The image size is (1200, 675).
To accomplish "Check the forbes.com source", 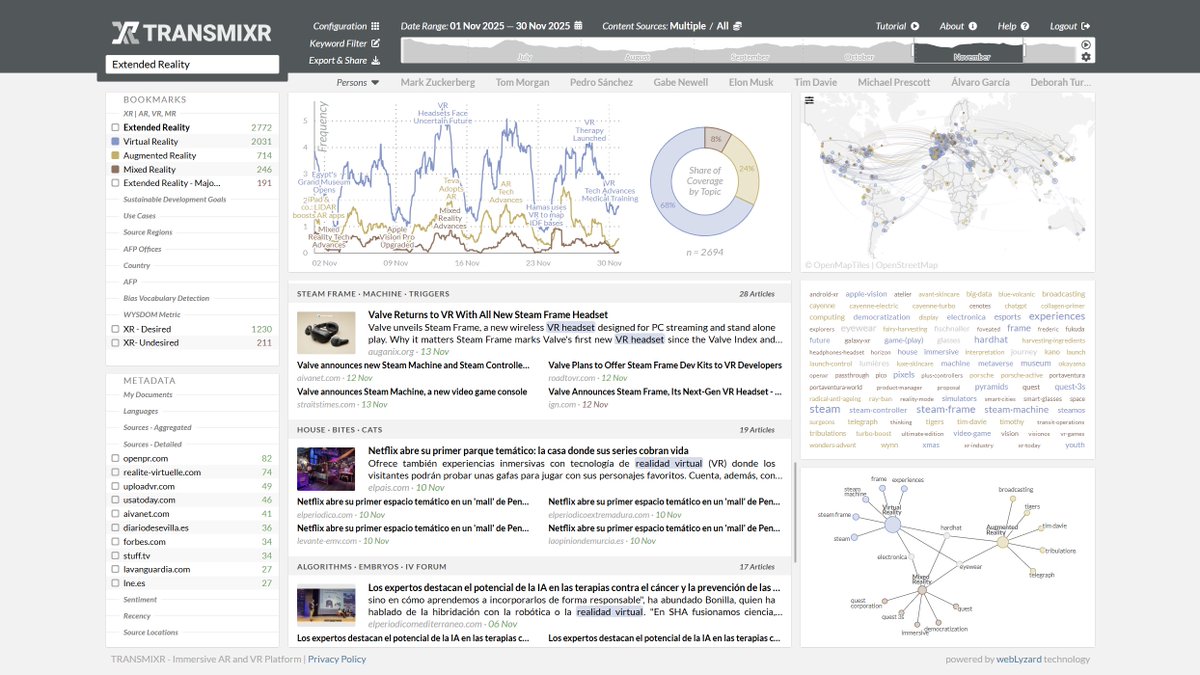I will point(116,542).
